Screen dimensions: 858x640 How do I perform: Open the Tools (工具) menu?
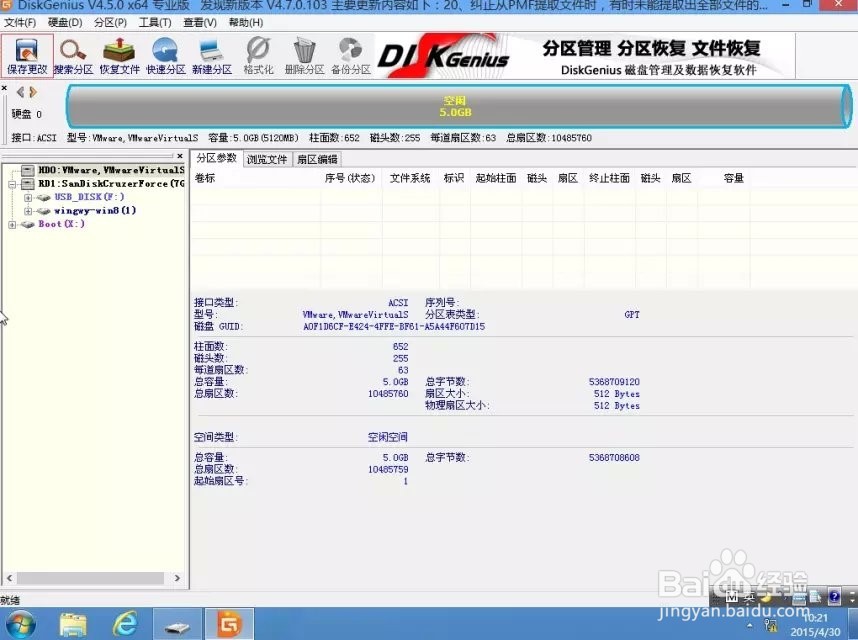pyautogui.click(x=155, y=22)
